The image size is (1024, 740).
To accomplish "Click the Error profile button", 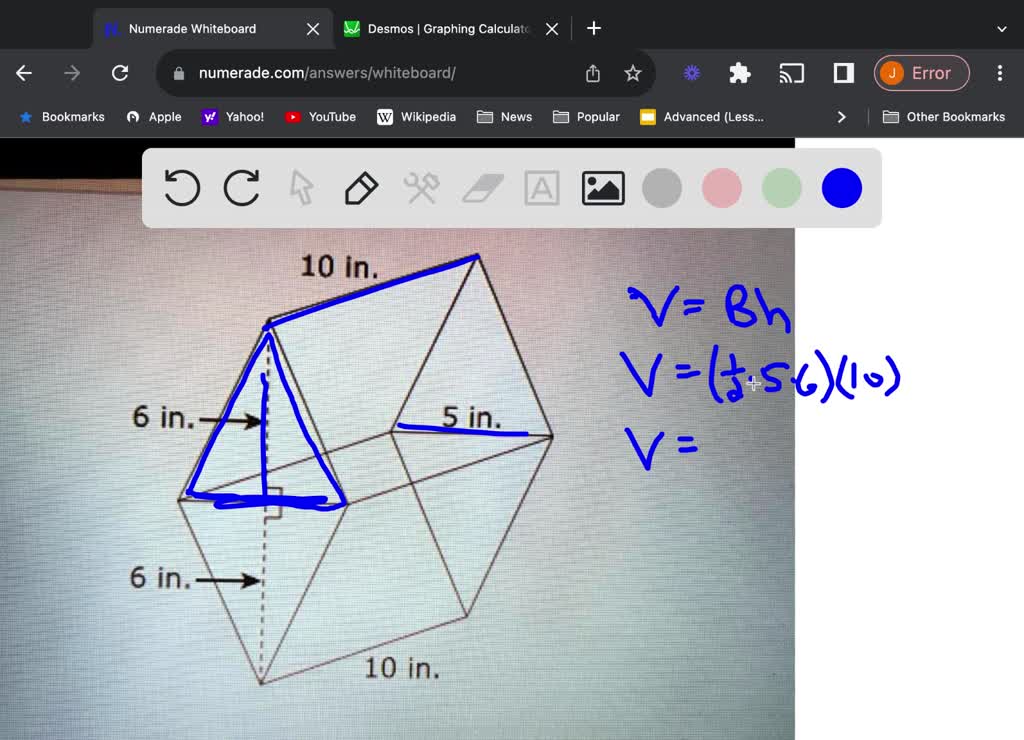I will click(x=921, y=73).
